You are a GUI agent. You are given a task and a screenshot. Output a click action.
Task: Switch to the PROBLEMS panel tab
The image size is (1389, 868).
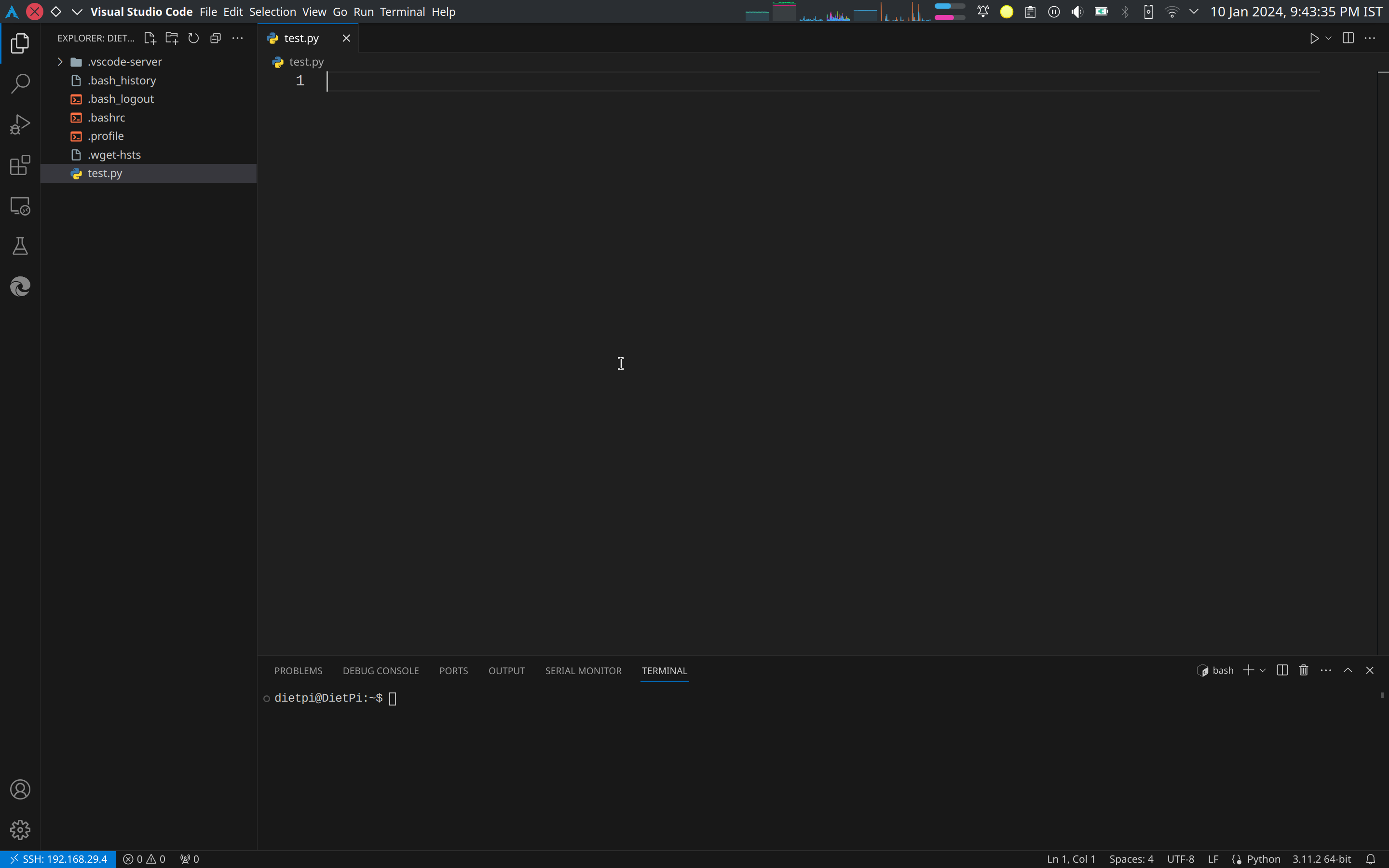(298, 670)
